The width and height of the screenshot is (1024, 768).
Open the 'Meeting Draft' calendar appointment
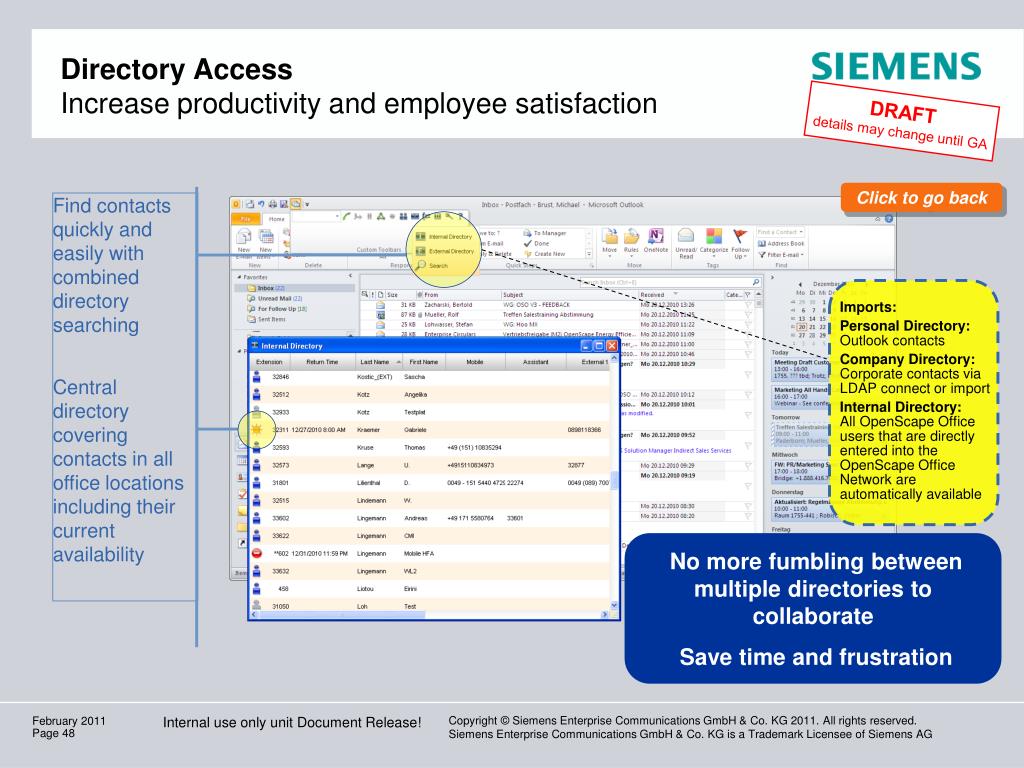point(801,370)
